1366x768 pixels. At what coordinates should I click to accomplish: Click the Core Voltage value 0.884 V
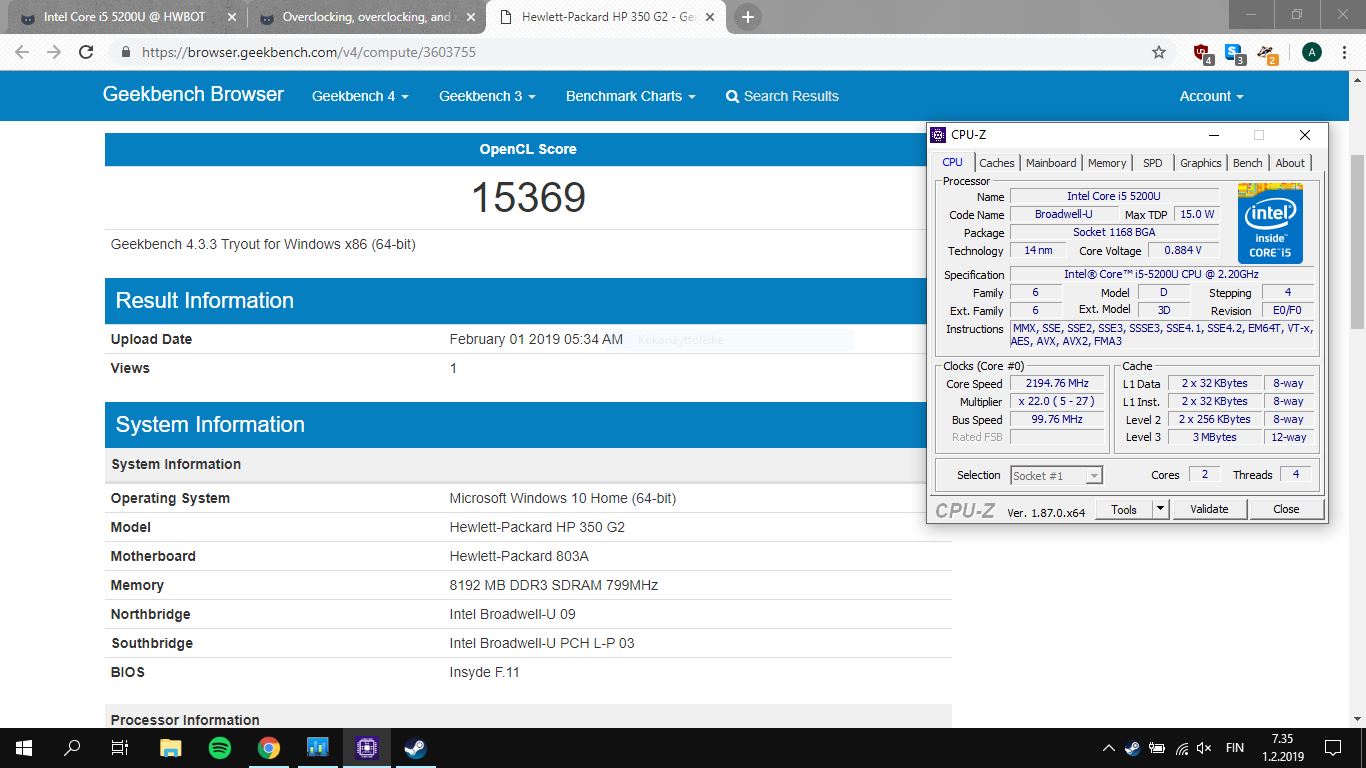[1183, 250]
